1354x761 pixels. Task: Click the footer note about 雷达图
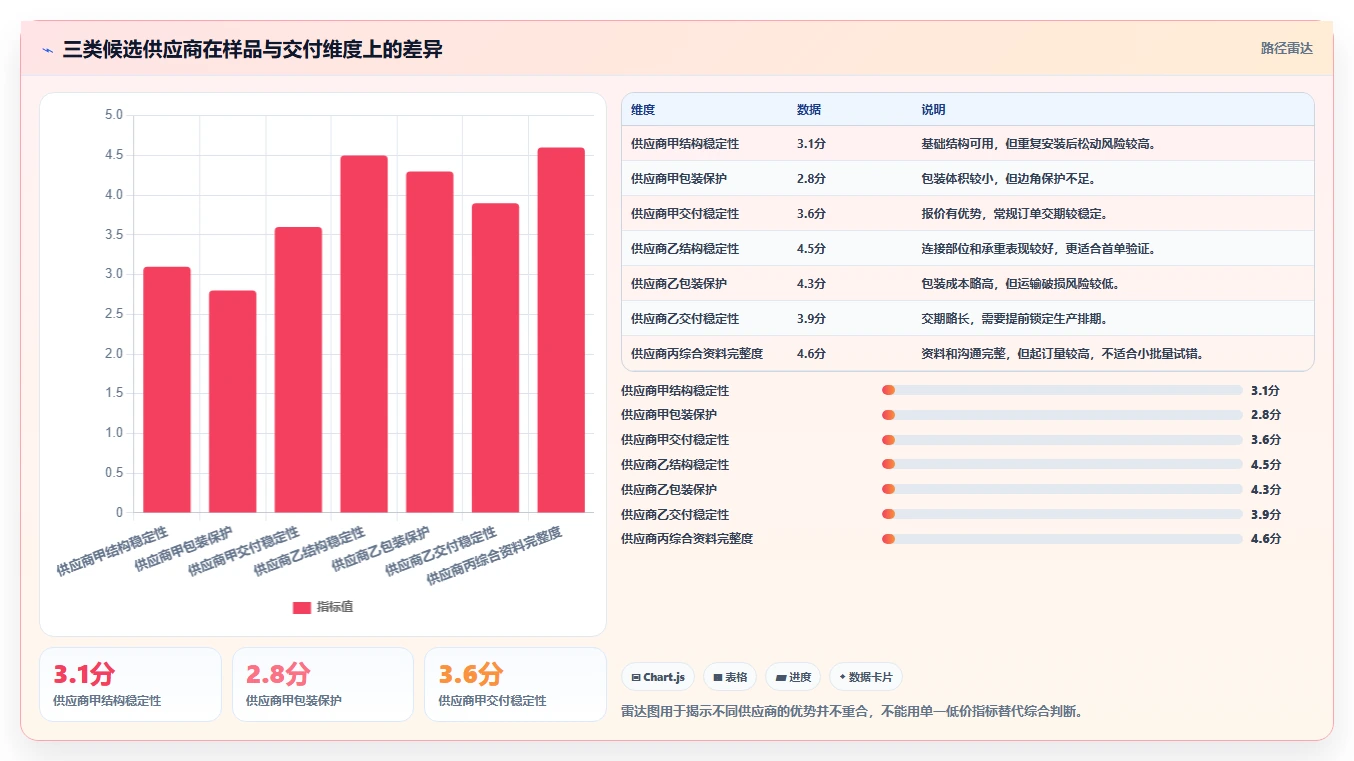coord(852,712)
